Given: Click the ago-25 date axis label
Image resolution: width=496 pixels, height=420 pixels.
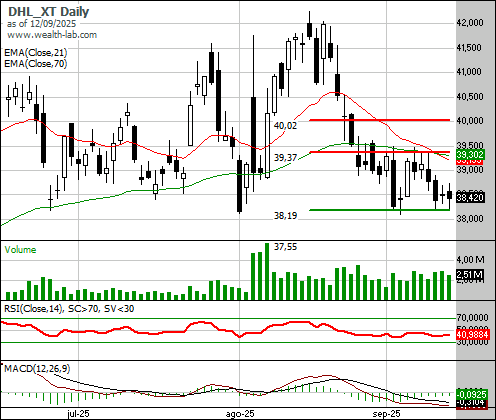Looking at the screenshot, I should tap(240, 414).
